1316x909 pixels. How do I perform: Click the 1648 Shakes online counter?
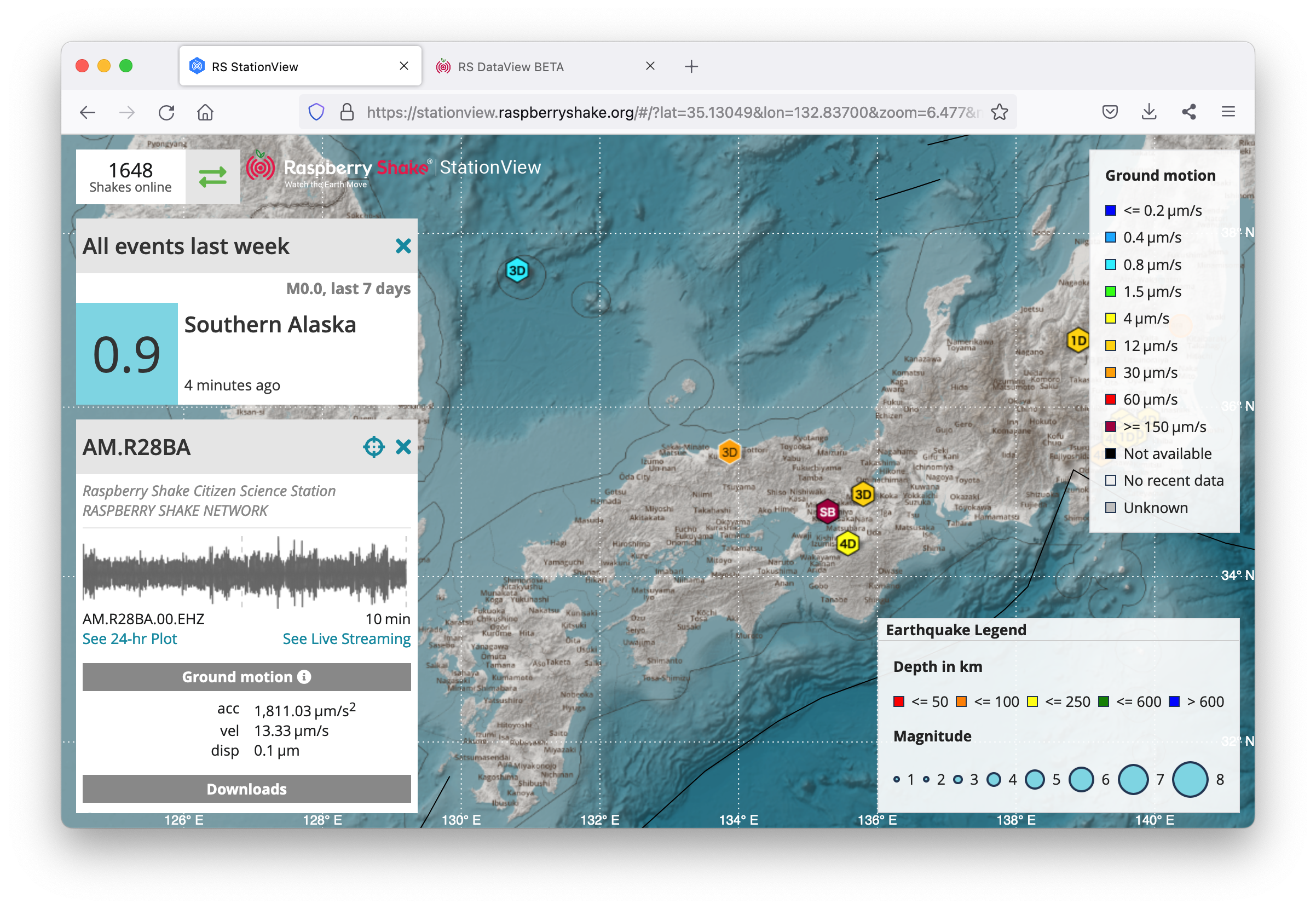coord(130,177)
